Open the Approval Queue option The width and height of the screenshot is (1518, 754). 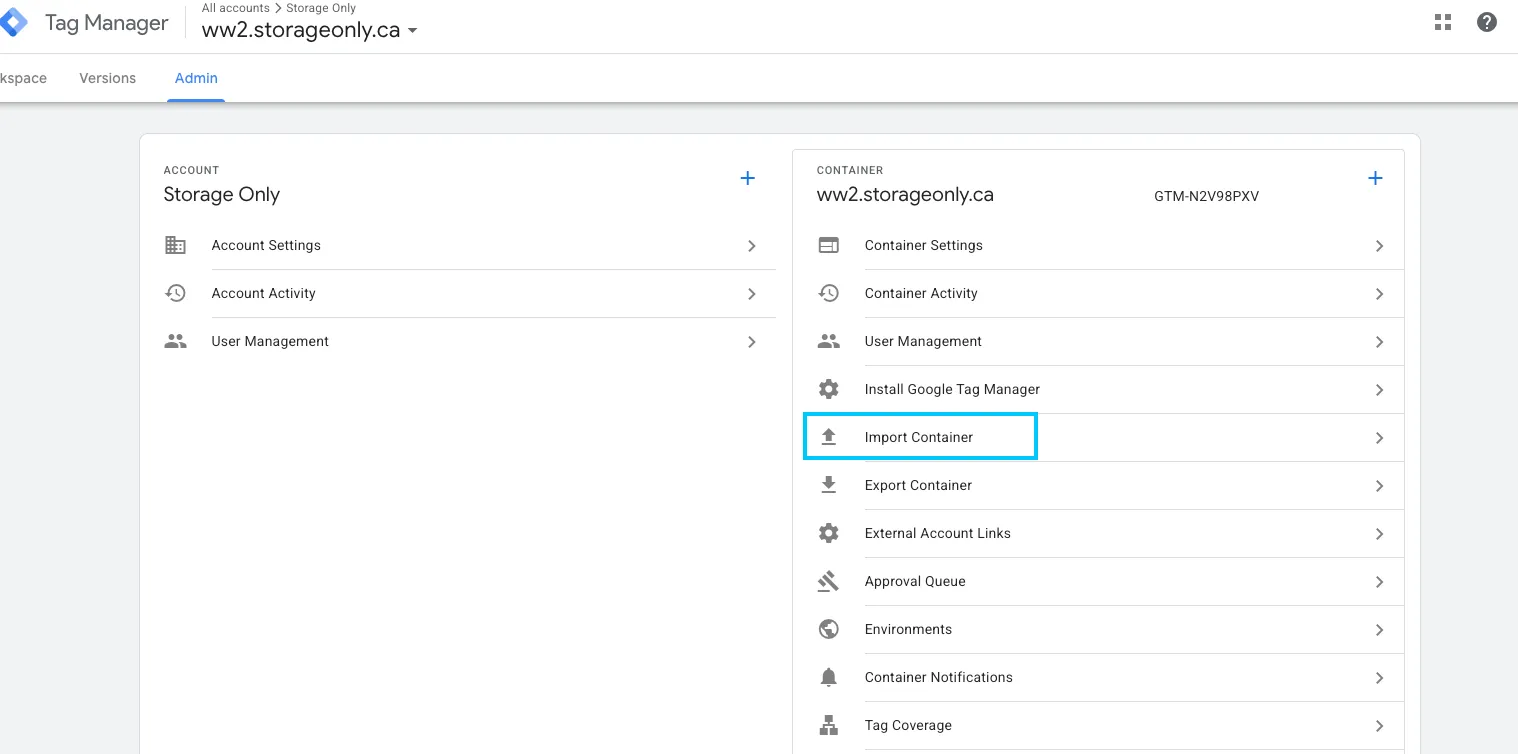pos(915,581)
